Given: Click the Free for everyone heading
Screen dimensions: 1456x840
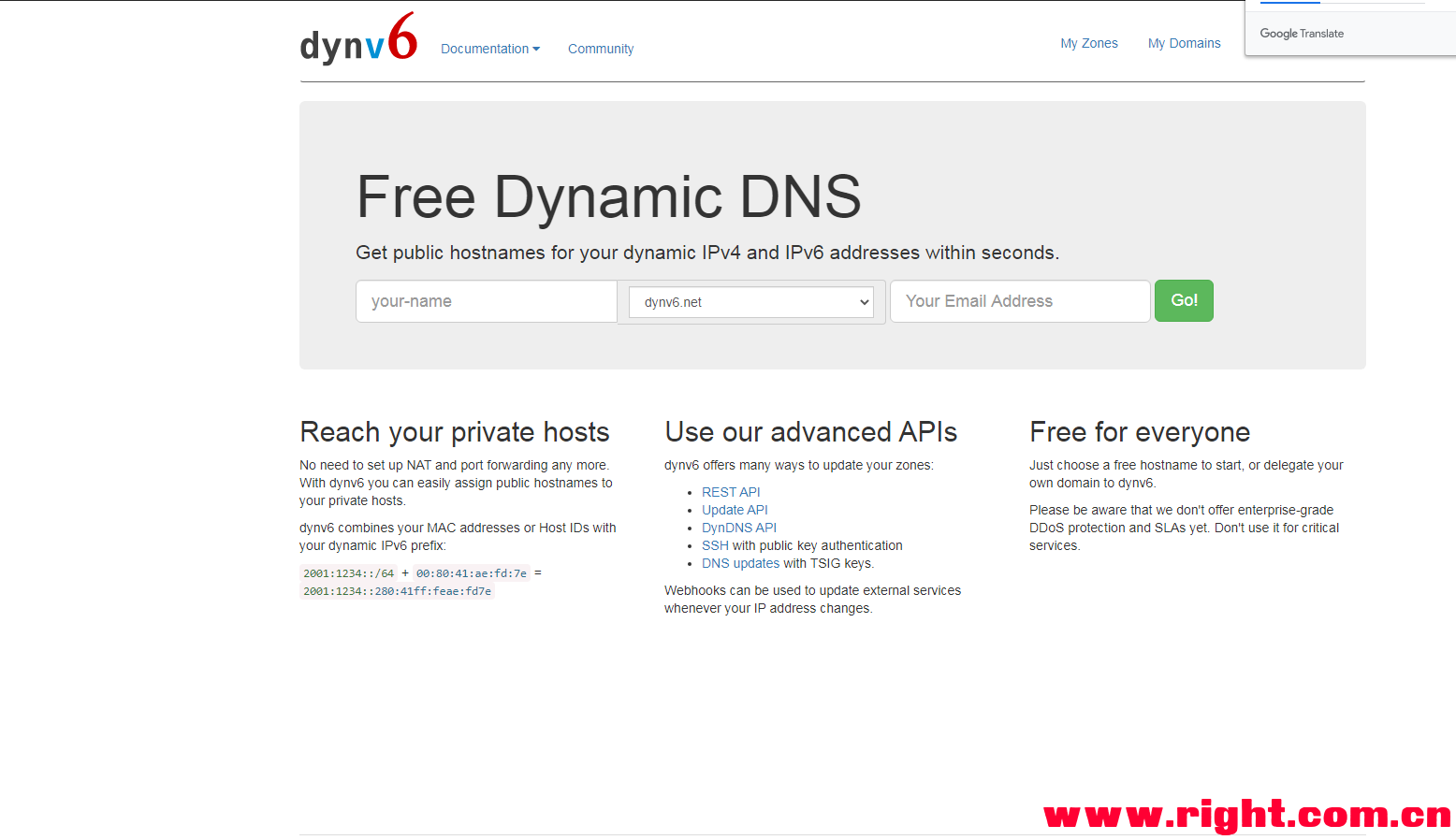Looking at the screenshot, I should [1140, 432].
